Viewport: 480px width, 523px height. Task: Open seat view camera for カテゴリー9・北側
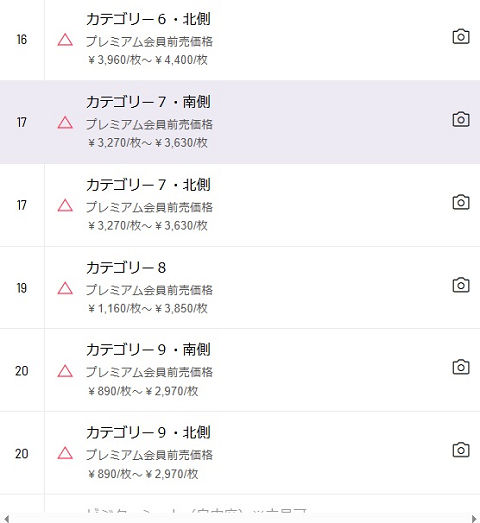click(461, 450)
